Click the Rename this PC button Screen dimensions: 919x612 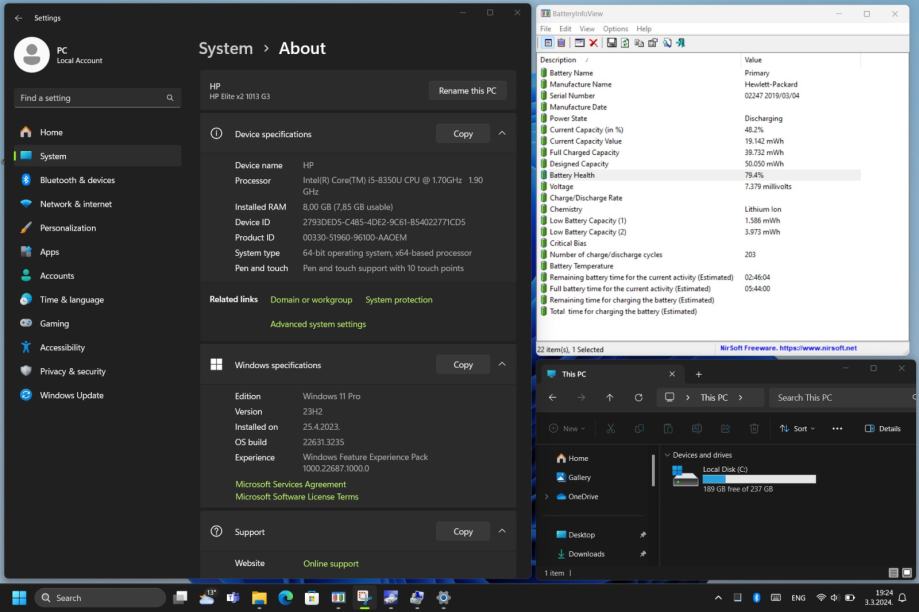pos(467,90)
